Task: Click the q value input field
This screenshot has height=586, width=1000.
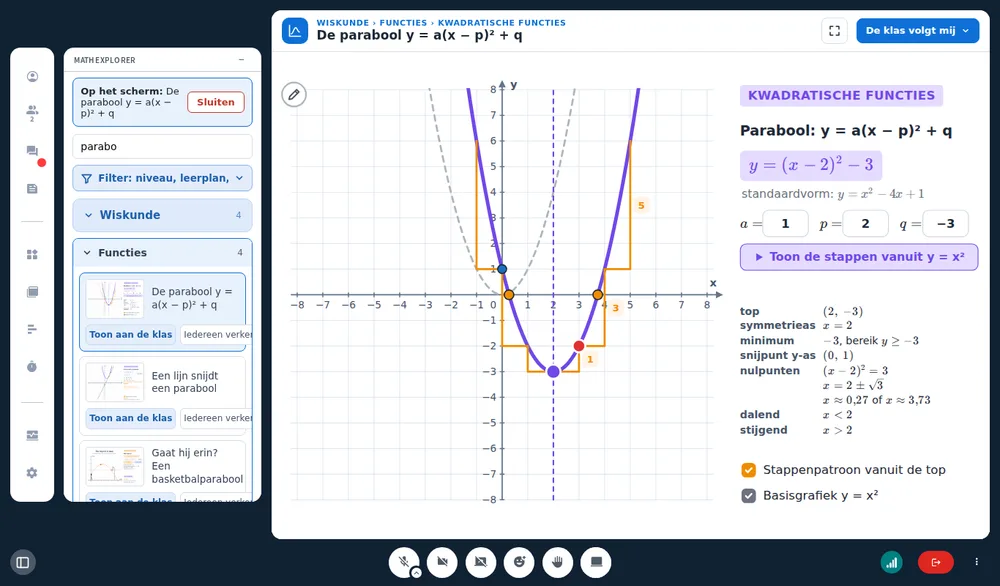Action: click(x=946, y=223)
